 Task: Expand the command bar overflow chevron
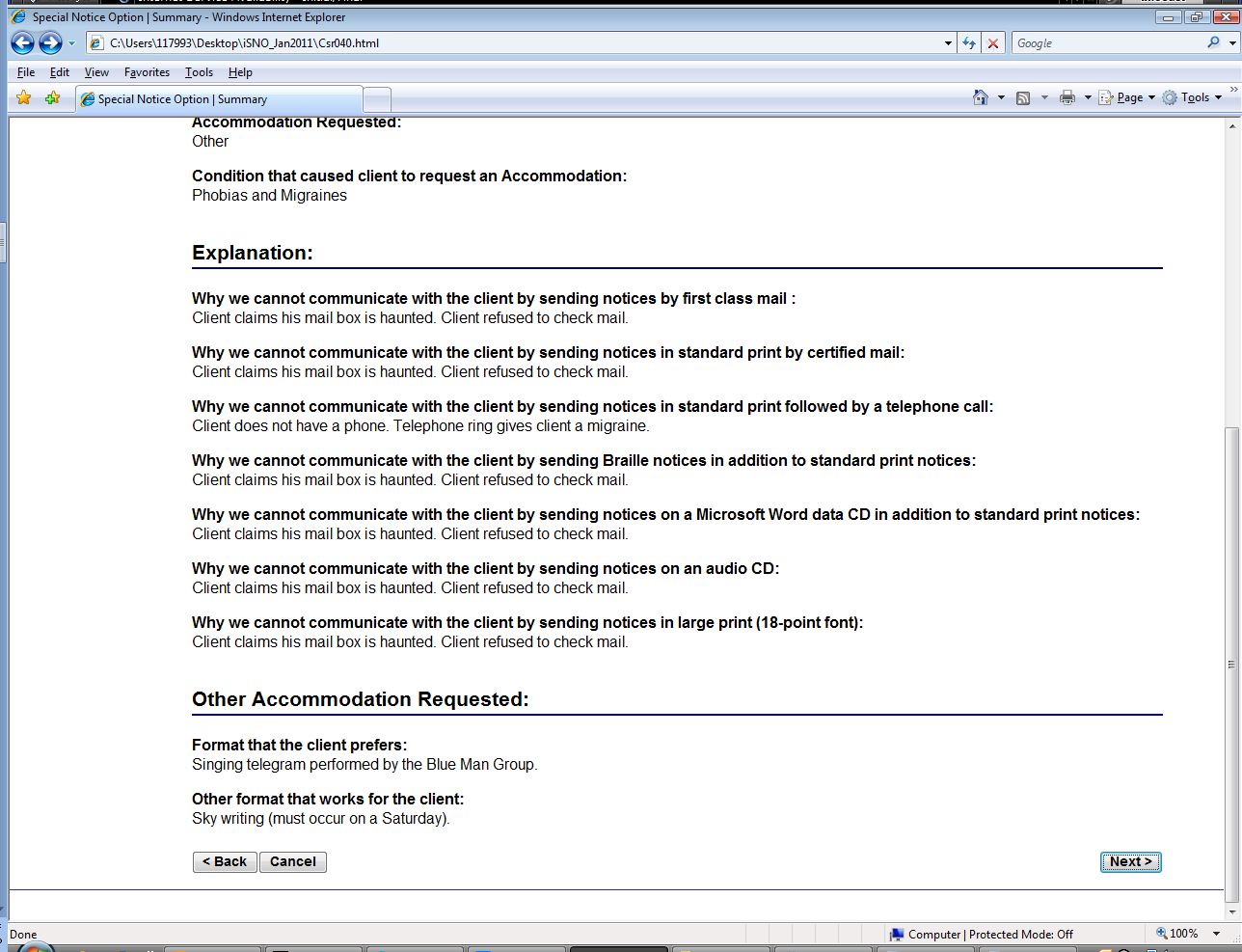coord(1233,90)
